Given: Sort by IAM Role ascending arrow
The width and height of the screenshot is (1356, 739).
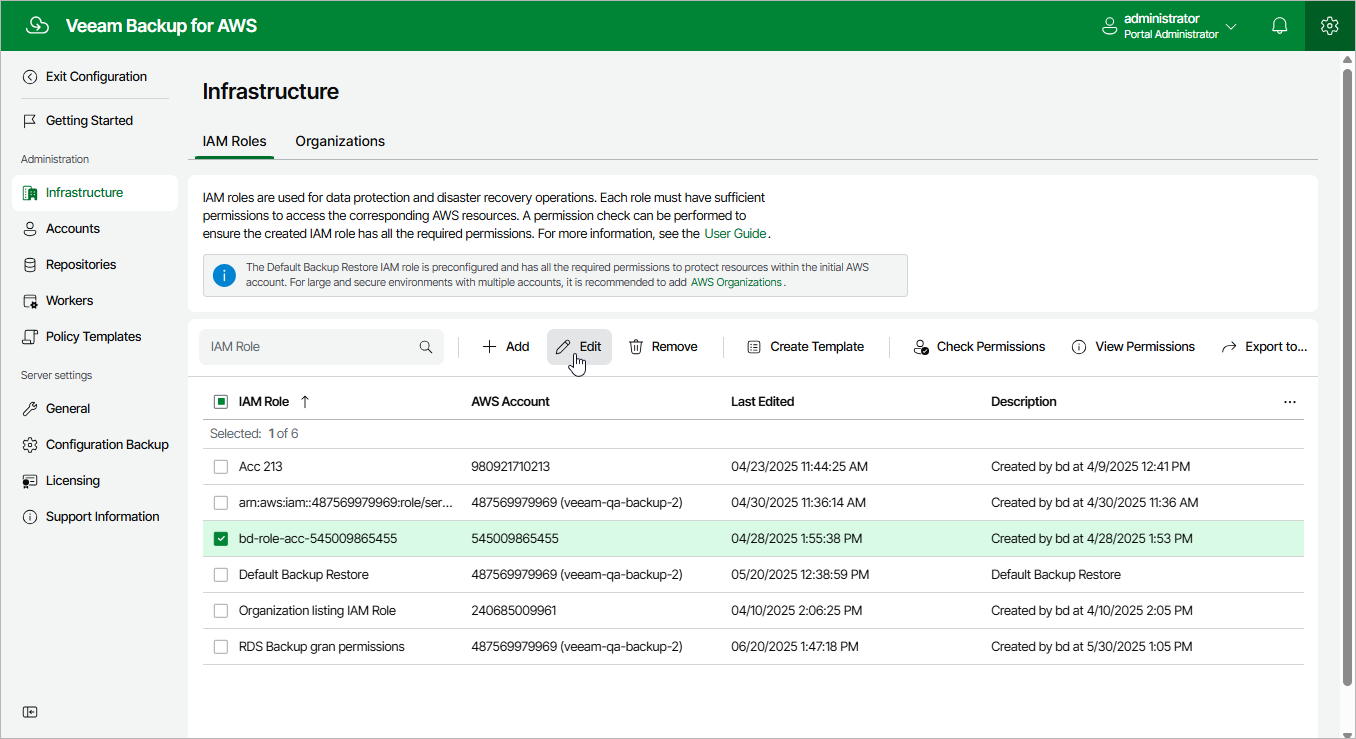Looking at the screenshot, I should click(x=305, y=402).
